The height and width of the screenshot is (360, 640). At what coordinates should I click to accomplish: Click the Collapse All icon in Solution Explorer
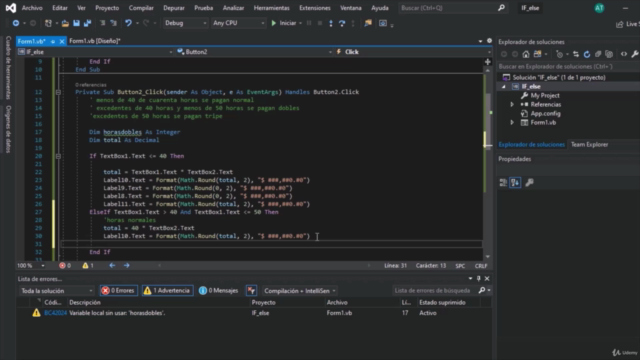(598, 54)
